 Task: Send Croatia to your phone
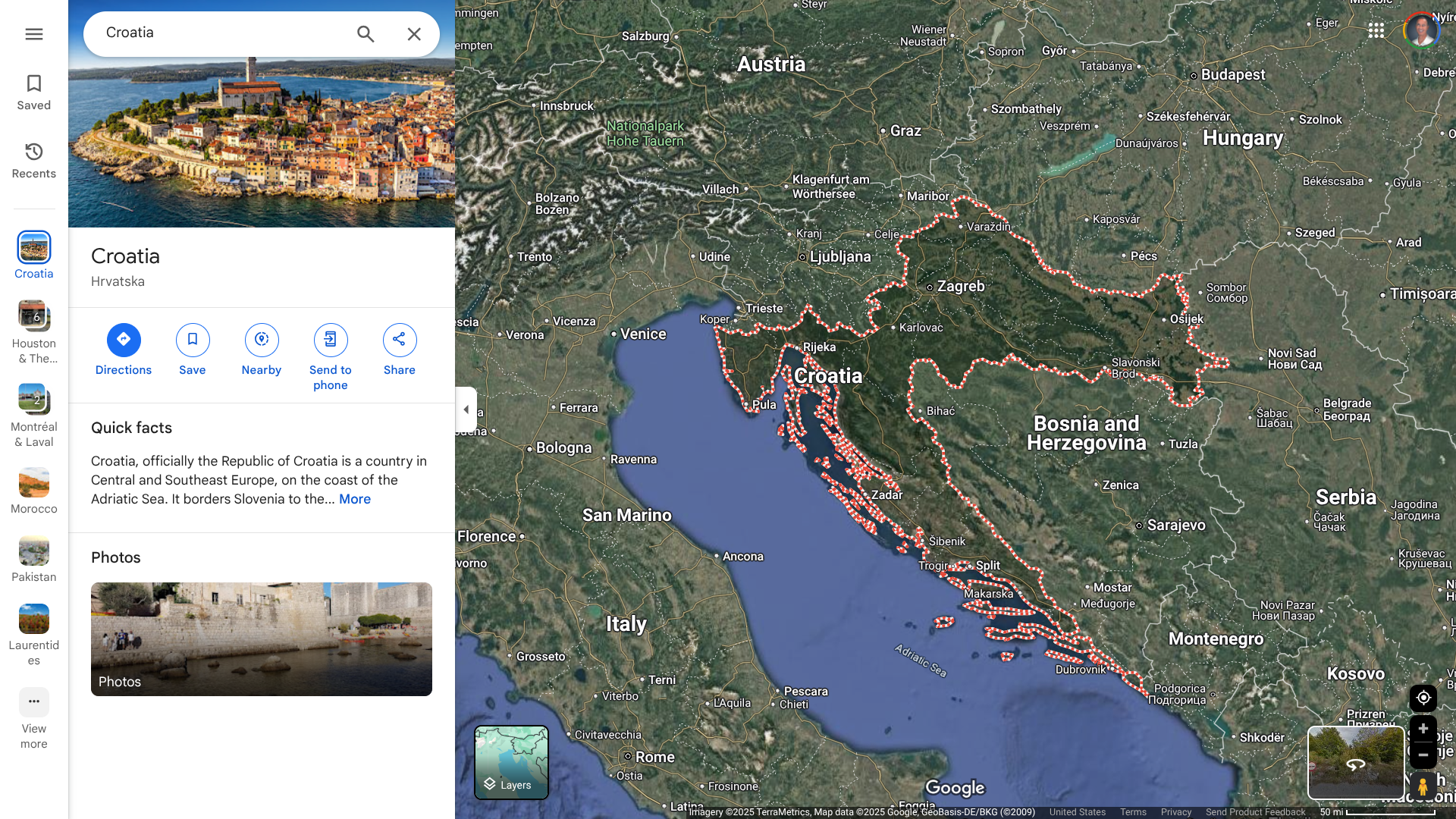click(x=331, y=340)
